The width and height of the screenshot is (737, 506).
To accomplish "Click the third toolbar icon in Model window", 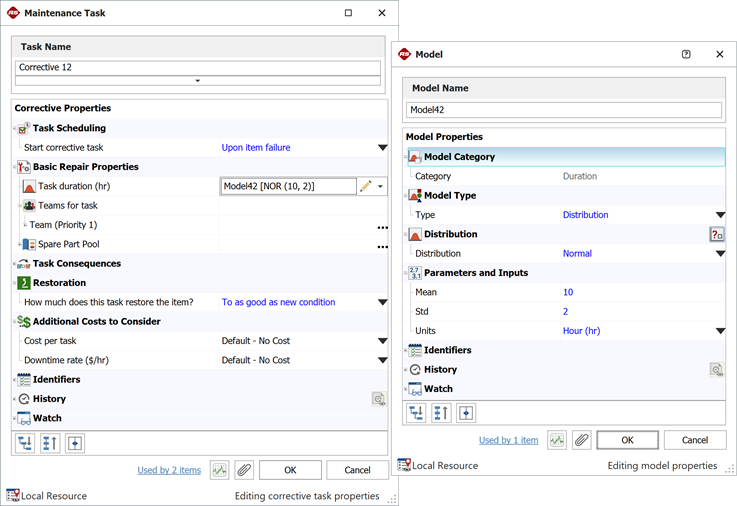I will pyautogui.click(x=466, y=413).
